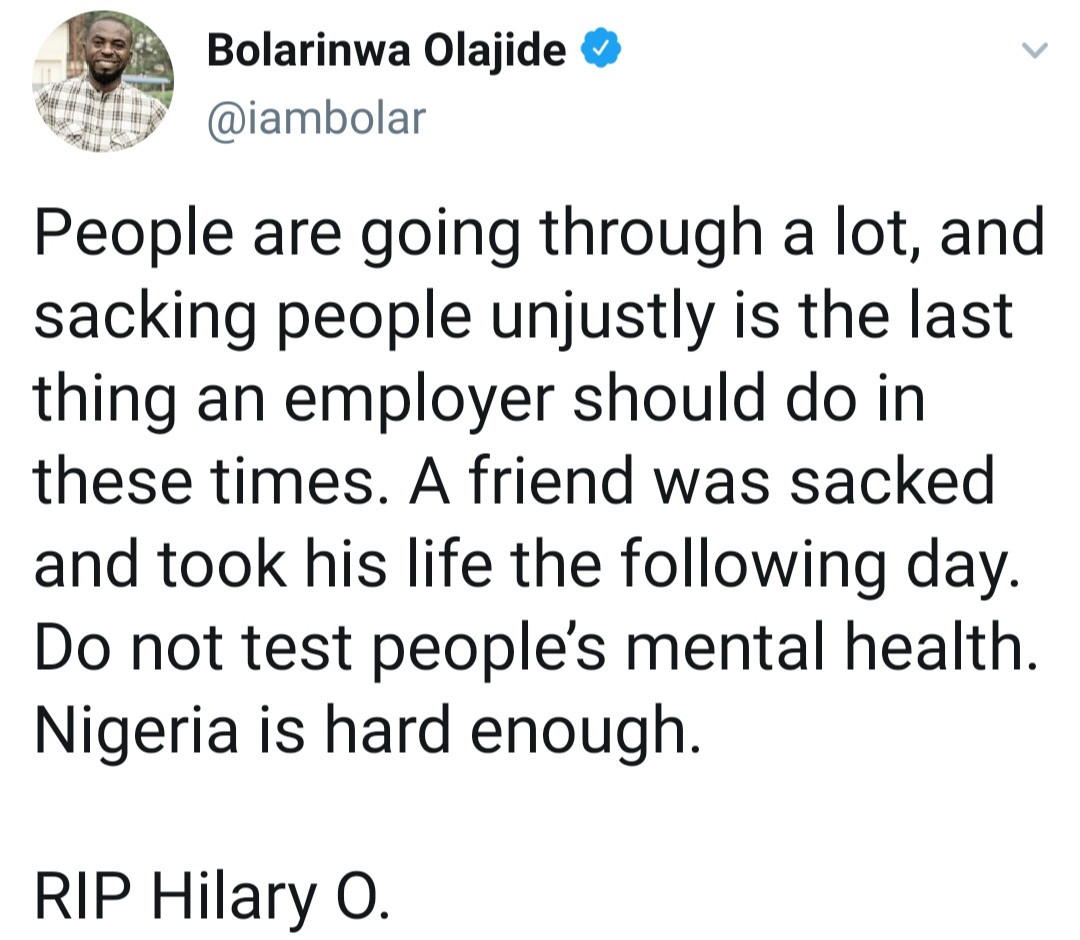Click the first tweet line starting with "People are going"
1080x940 pixels.
tap(539, 234)
